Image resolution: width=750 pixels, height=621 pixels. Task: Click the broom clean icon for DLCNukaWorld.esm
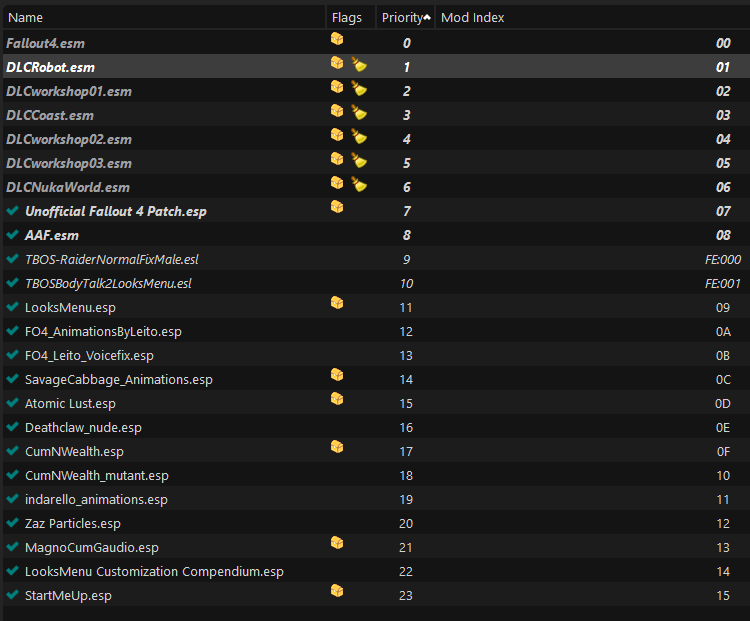pos(359,184)
